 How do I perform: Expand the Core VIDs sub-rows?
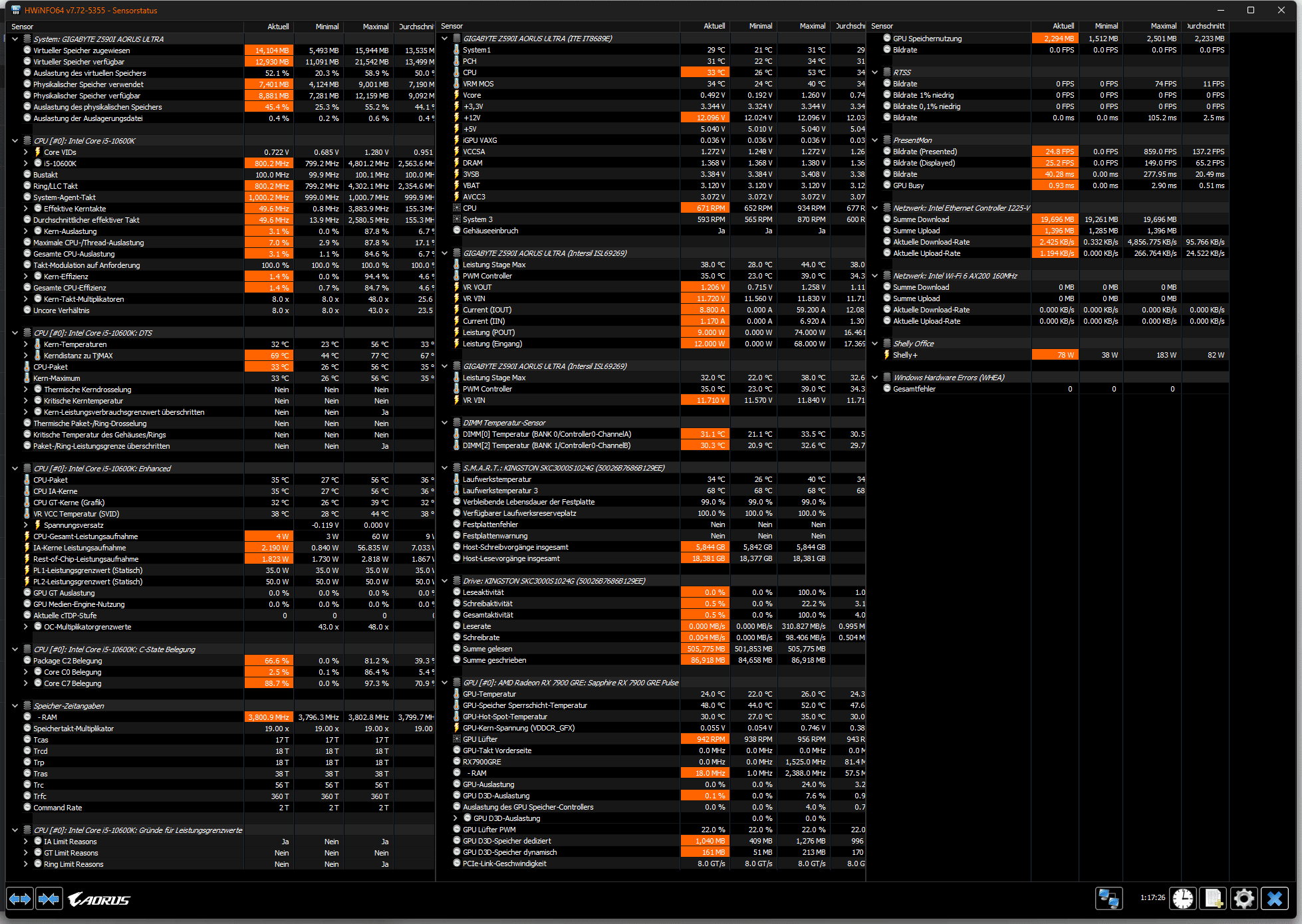tap(26, 152)
